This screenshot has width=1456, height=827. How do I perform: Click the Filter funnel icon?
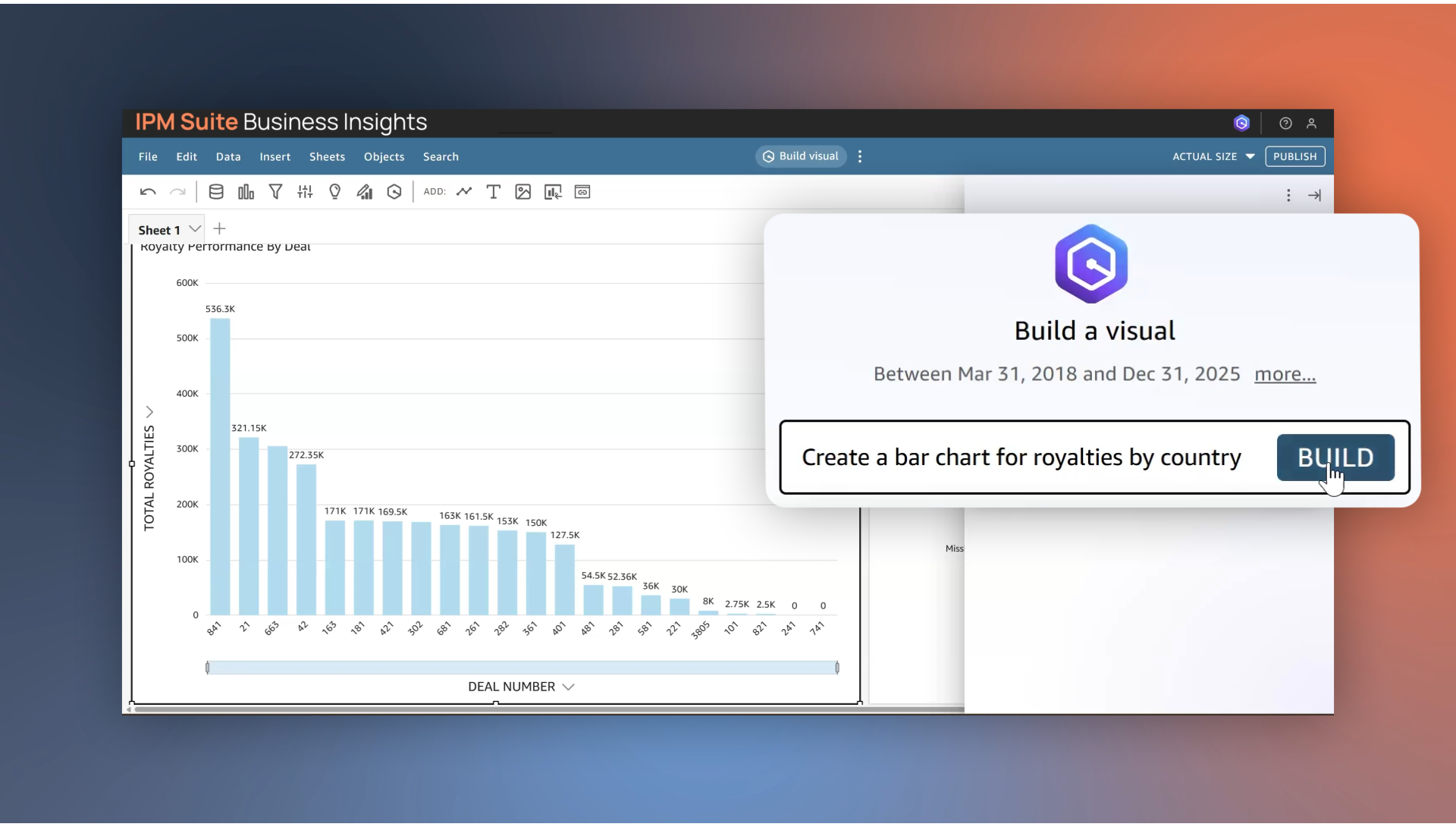click(276, 191)
